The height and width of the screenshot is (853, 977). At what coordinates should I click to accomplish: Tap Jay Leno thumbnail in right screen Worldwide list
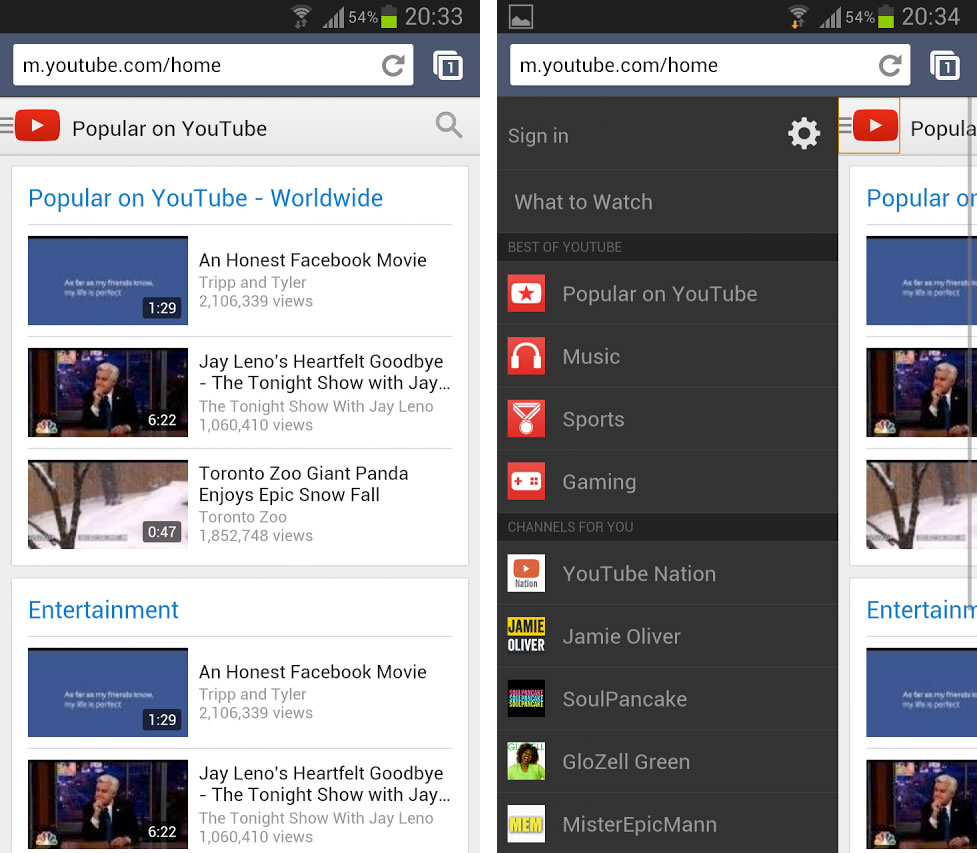[921, 393]
